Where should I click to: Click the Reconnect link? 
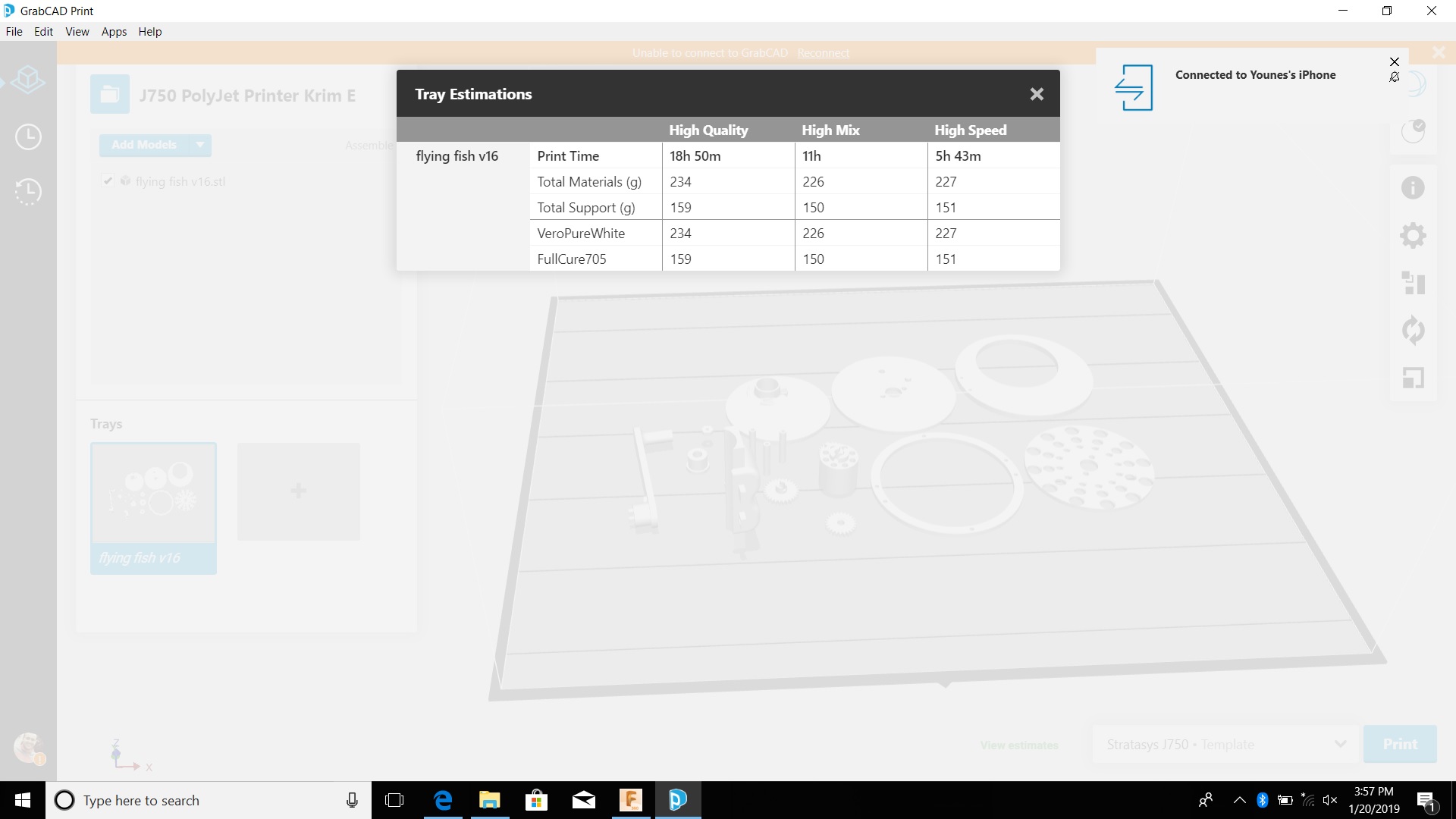pos(823,53)
